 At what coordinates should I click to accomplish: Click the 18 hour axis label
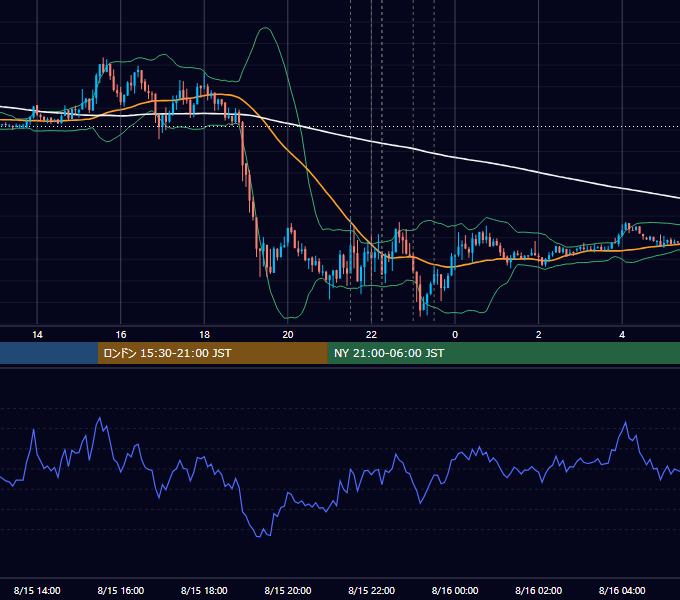point(204,335)
